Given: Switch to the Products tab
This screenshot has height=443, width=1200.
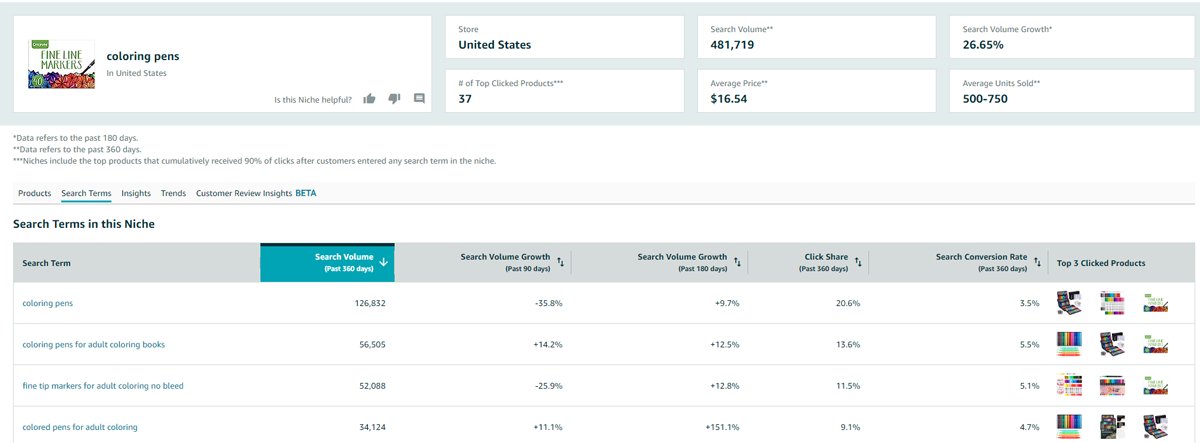Looking at the screenshot, I should pyautogui.click(x=35, y=193).
